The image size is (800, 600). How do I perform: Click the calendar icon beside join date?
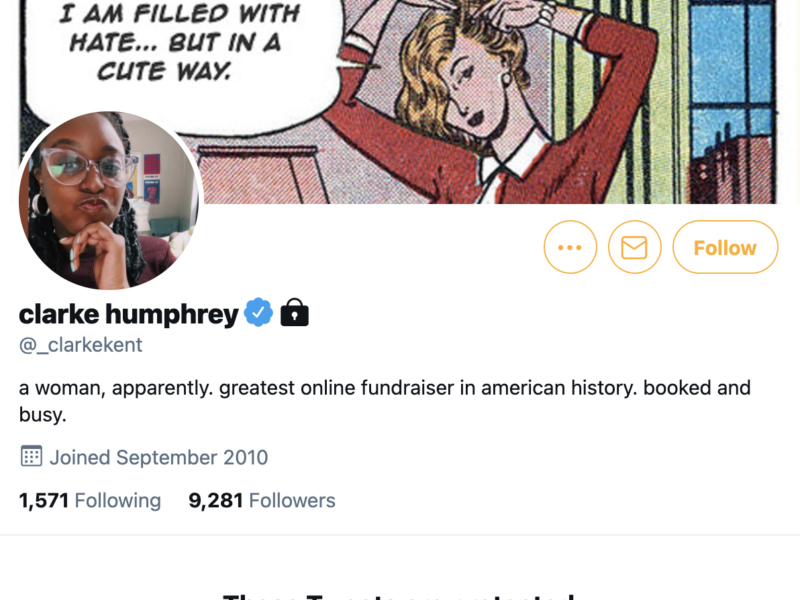pos(31,456)
